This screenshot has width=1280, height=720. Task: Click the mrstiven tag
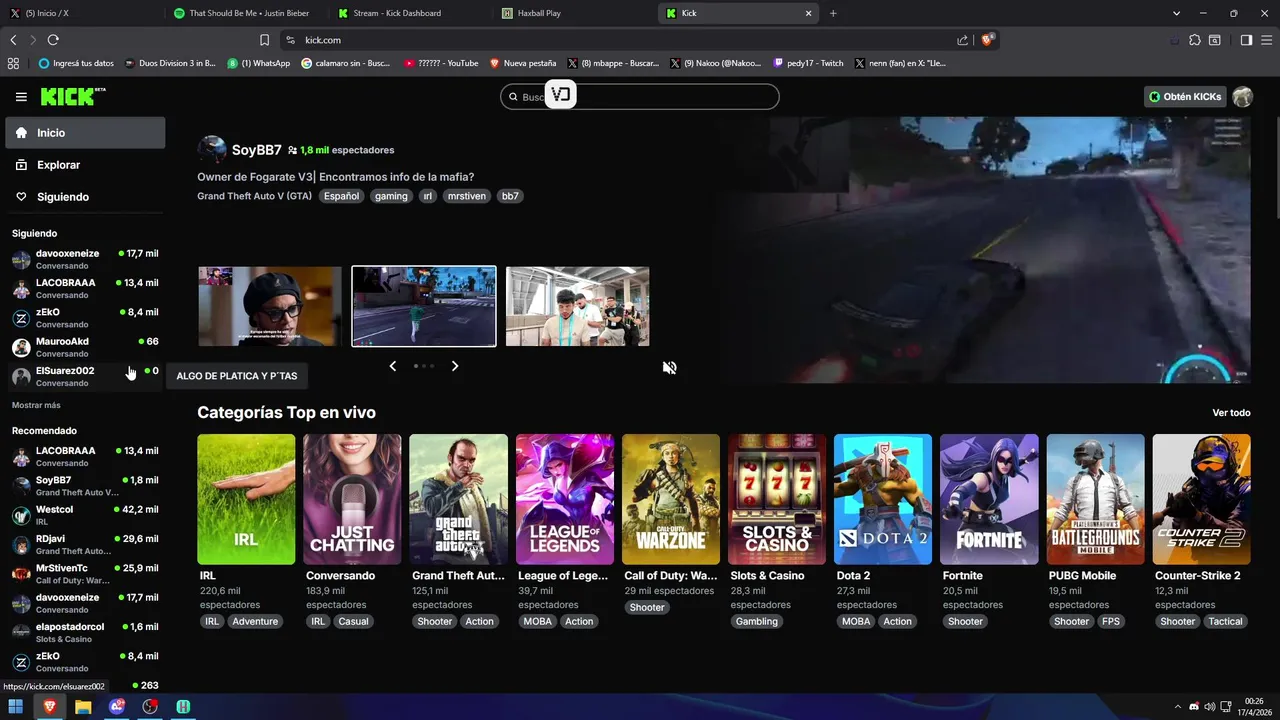[x=467, y=196]
